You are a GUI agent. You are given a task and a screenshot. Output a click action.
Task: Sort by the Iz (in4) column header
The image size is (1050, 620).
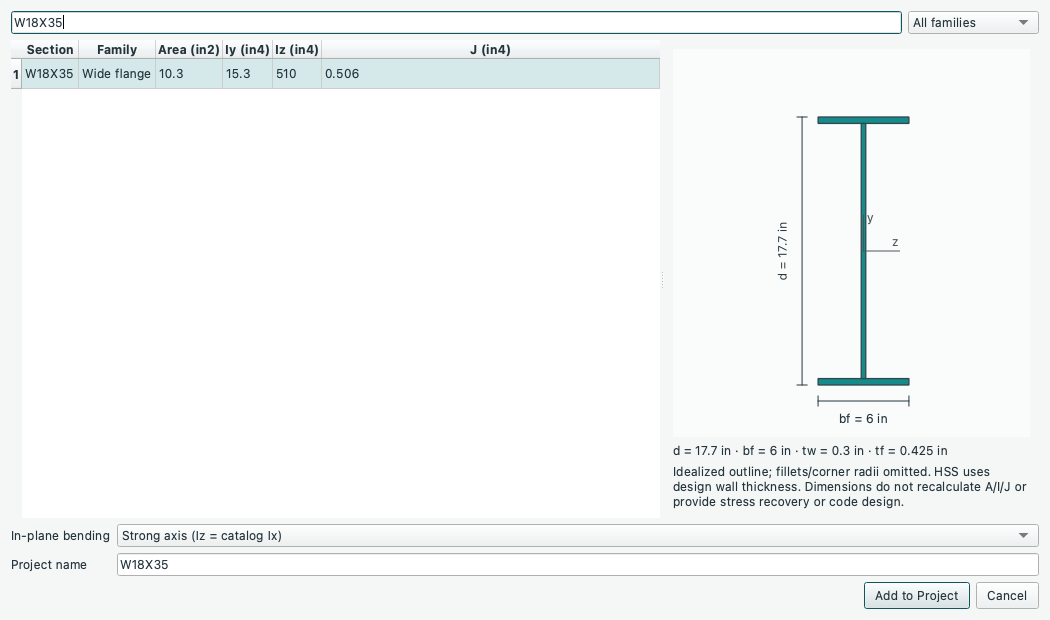tap(297, 50)
